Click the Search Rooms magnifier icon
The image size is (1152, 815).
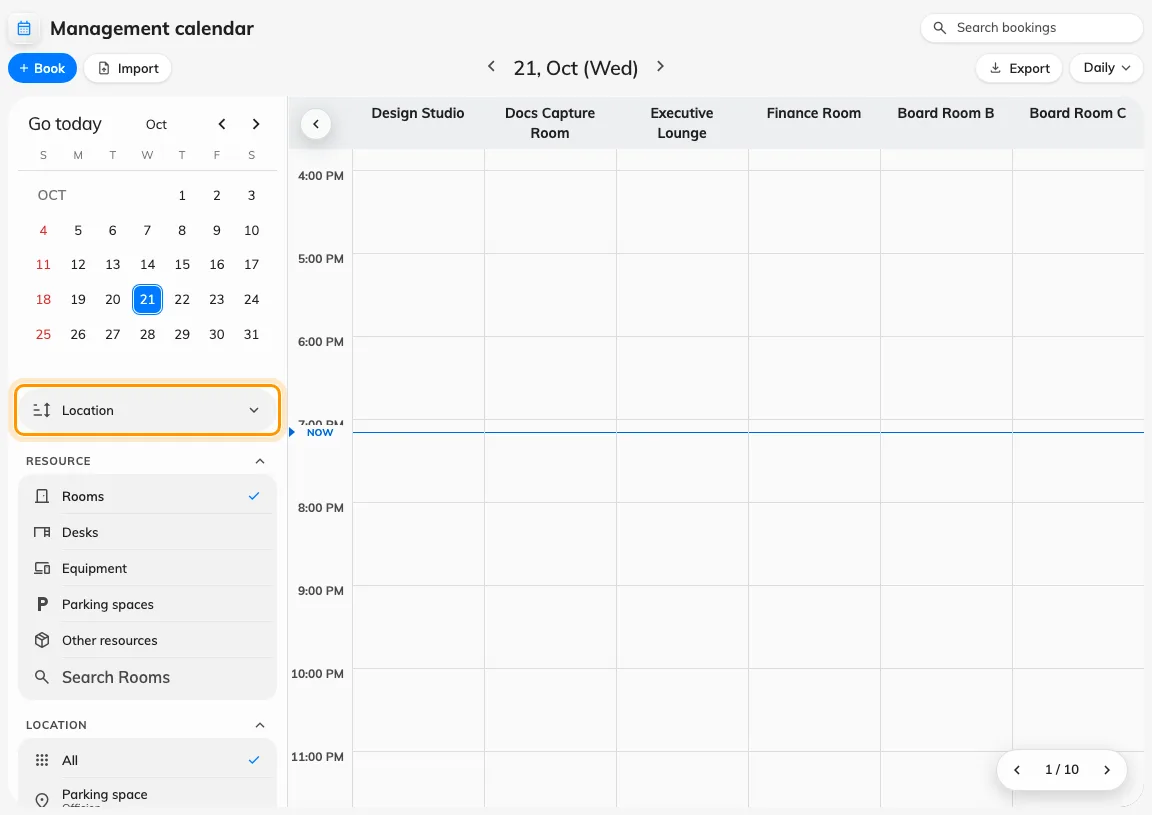[42, 677]
